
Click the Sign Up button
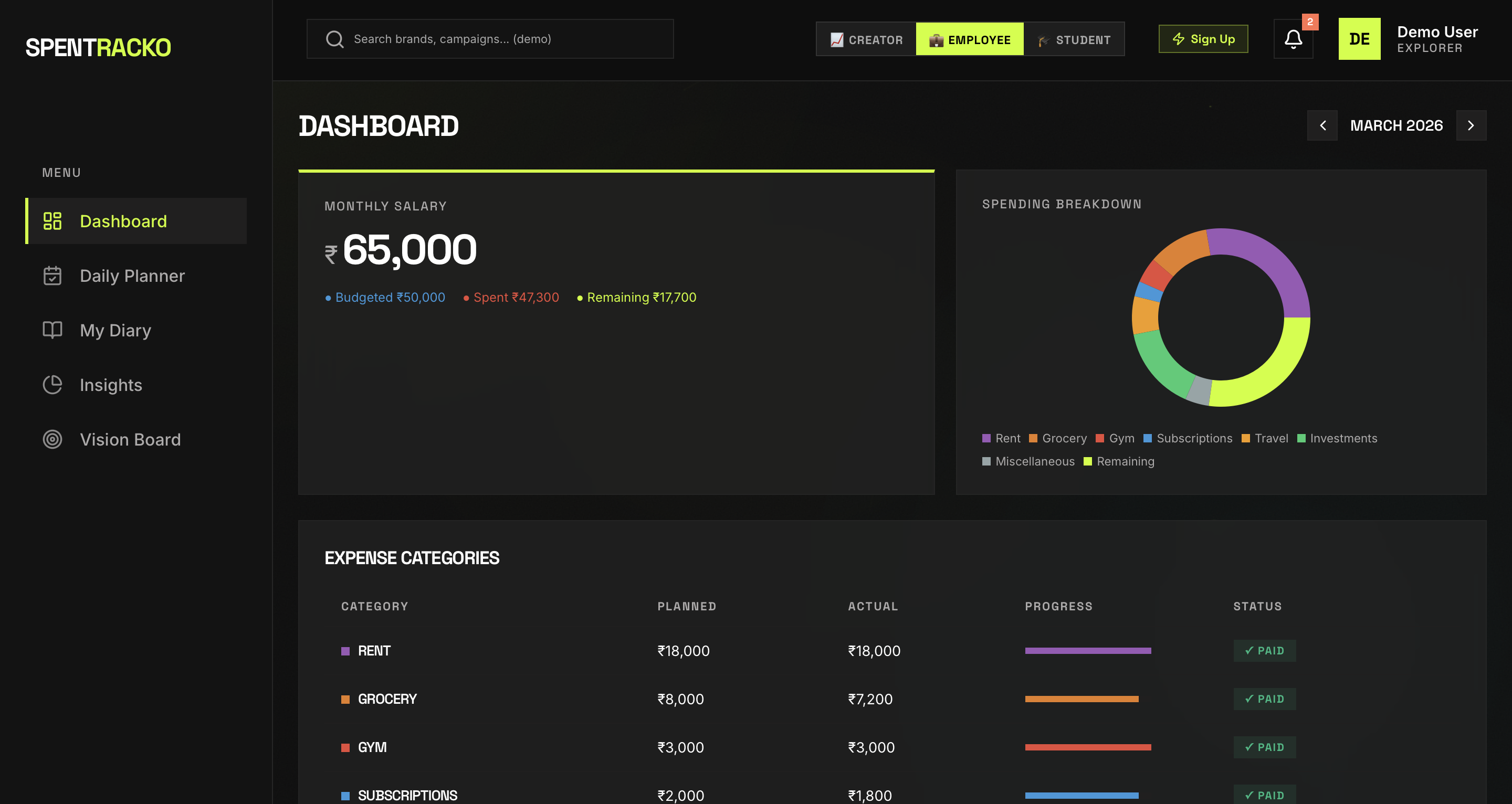coord(1203,39)
